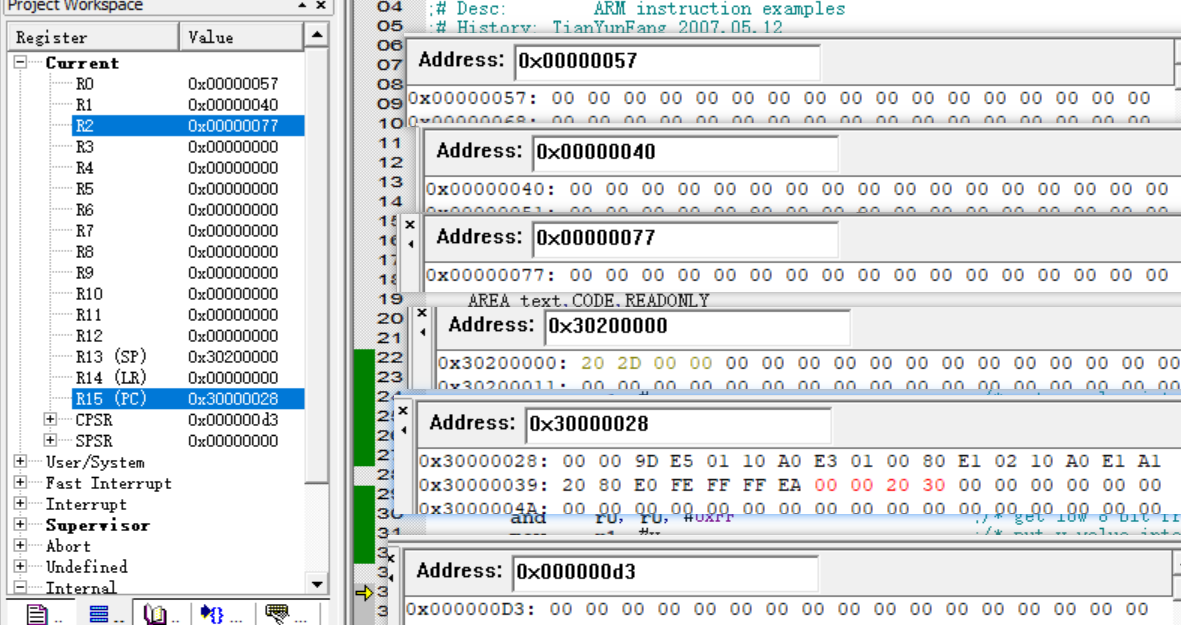Click line number 19 in editor gutter
The height and width of the screenshot is (625, 1181).
coord(390,298)
